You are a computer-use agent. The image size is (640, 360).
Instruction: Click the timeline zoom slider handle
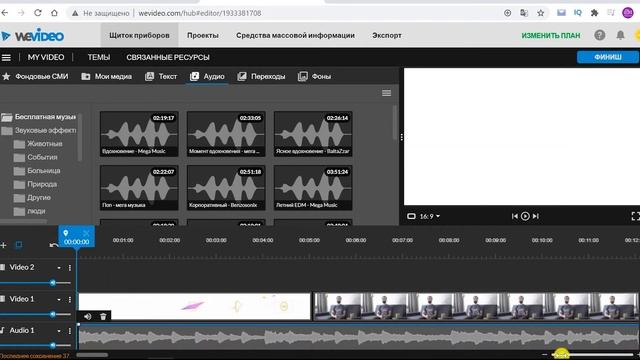coord(561,353)
